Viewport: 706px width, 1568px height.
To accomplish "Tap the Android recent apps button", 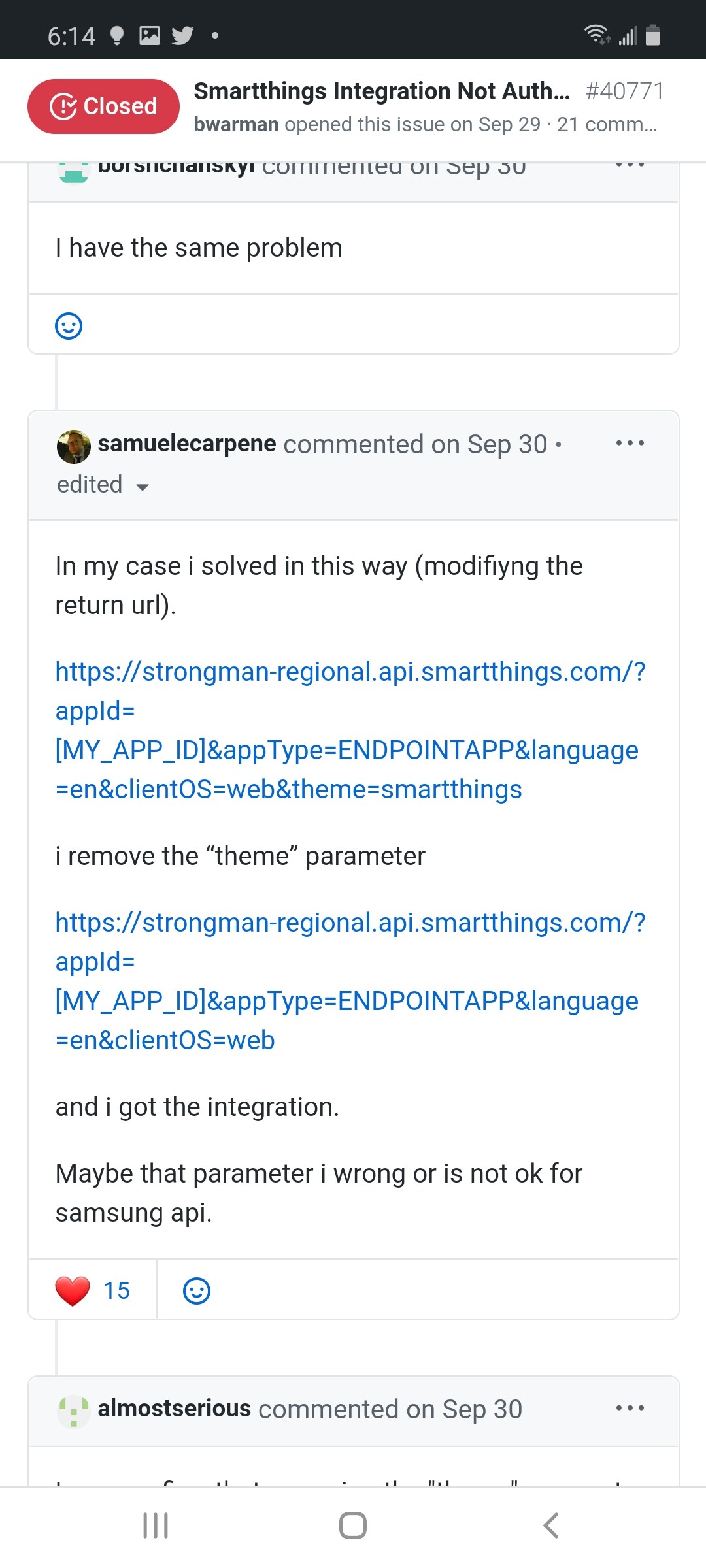I will 156,1526.
